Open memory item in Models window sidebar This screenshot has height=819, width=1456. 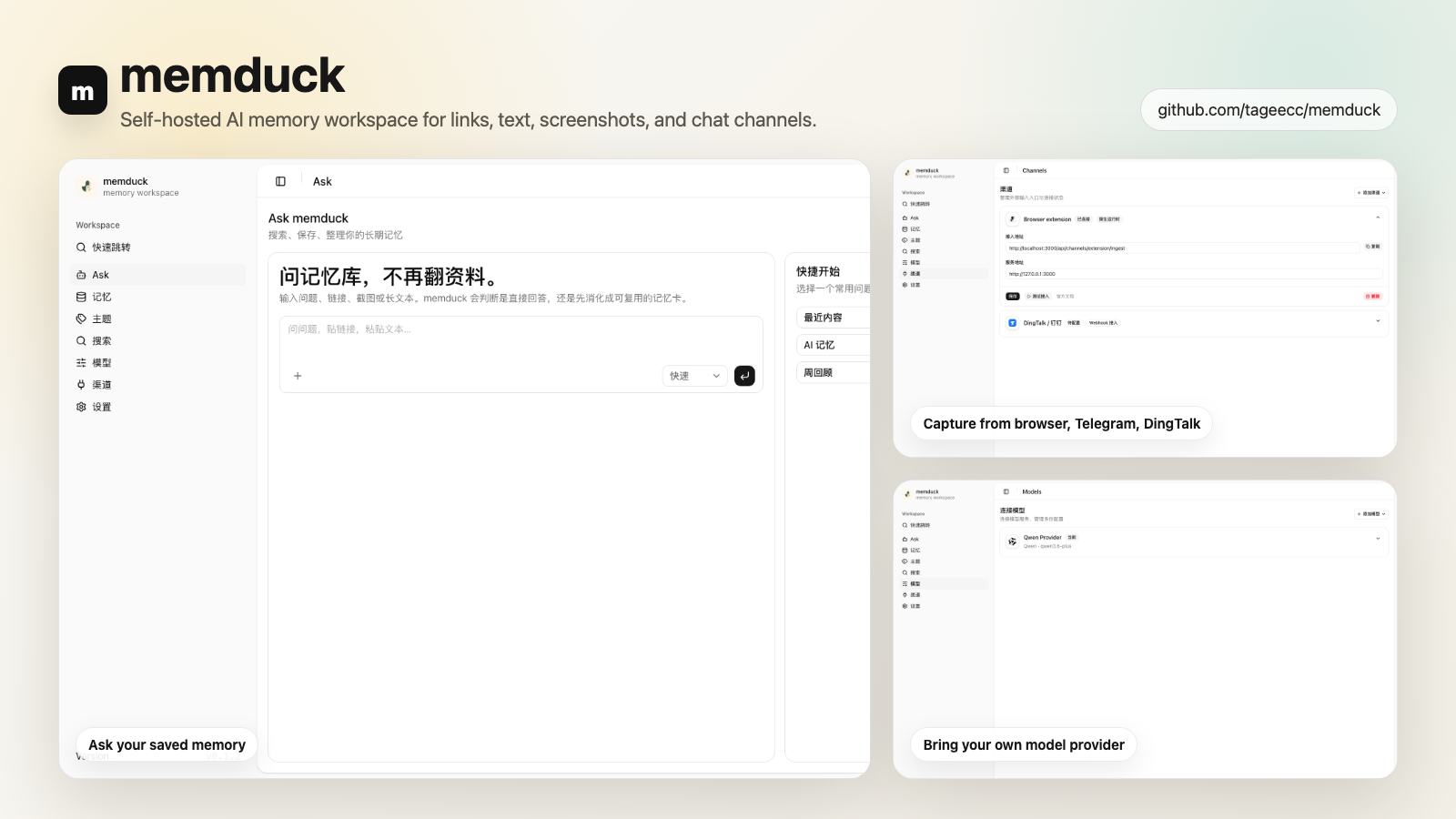[x=944, y=551]
